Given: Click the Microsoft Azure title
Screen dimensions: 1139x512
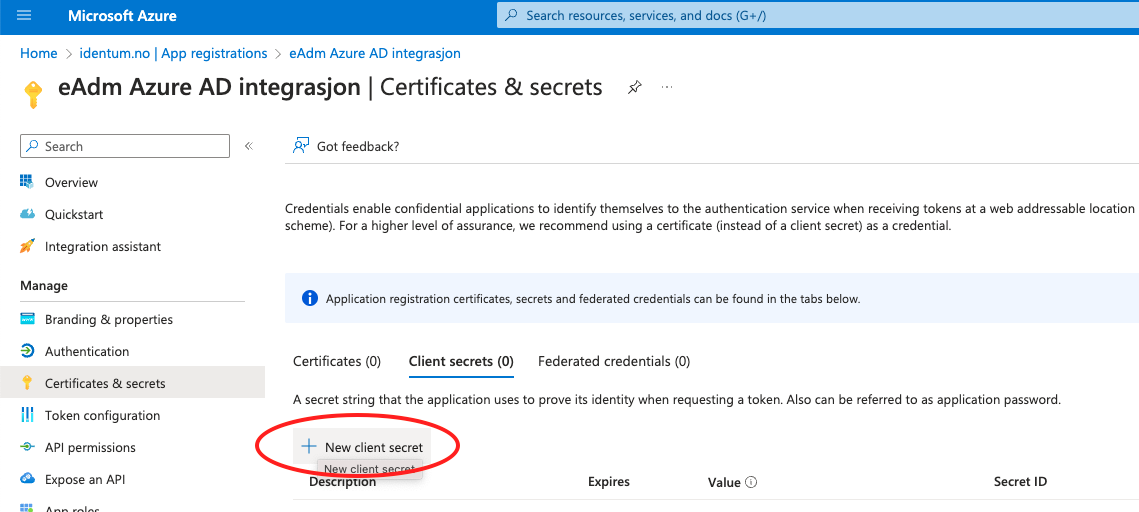Looking at the screenshot, I should point(122,15).
